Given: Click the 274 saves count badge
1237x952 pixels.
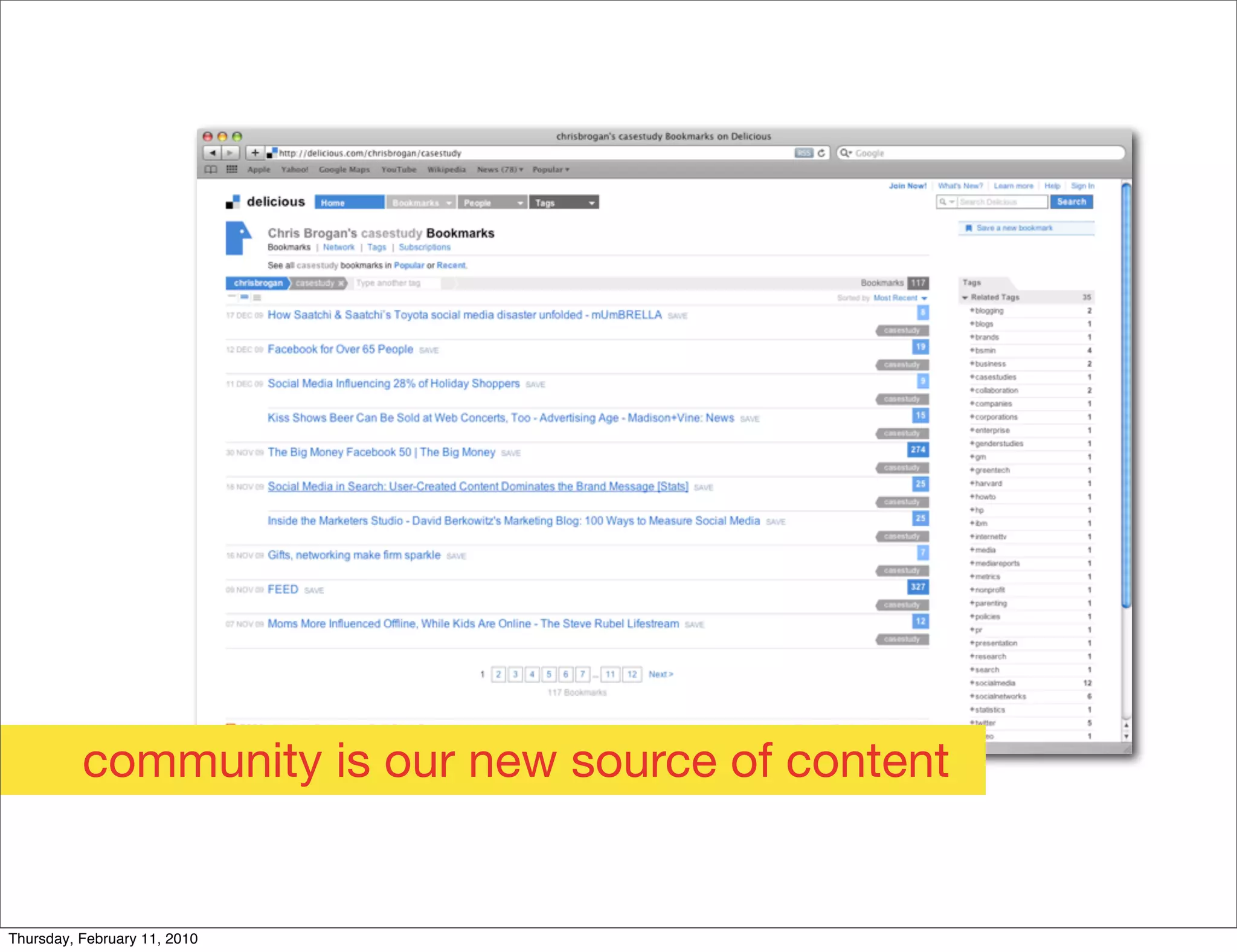Looking at the screenshot, I should tap(918, 449).
